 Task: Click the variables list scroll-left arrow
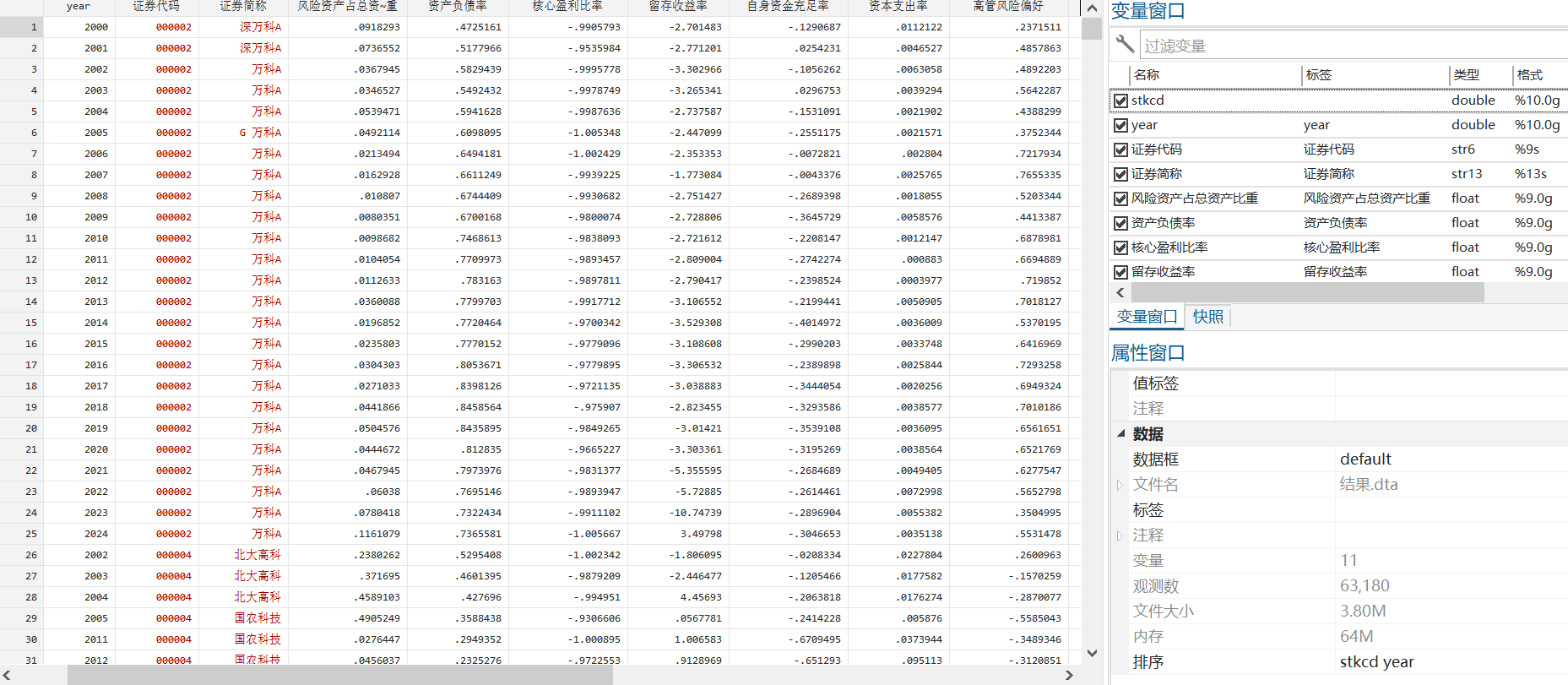click(1120, 292)
